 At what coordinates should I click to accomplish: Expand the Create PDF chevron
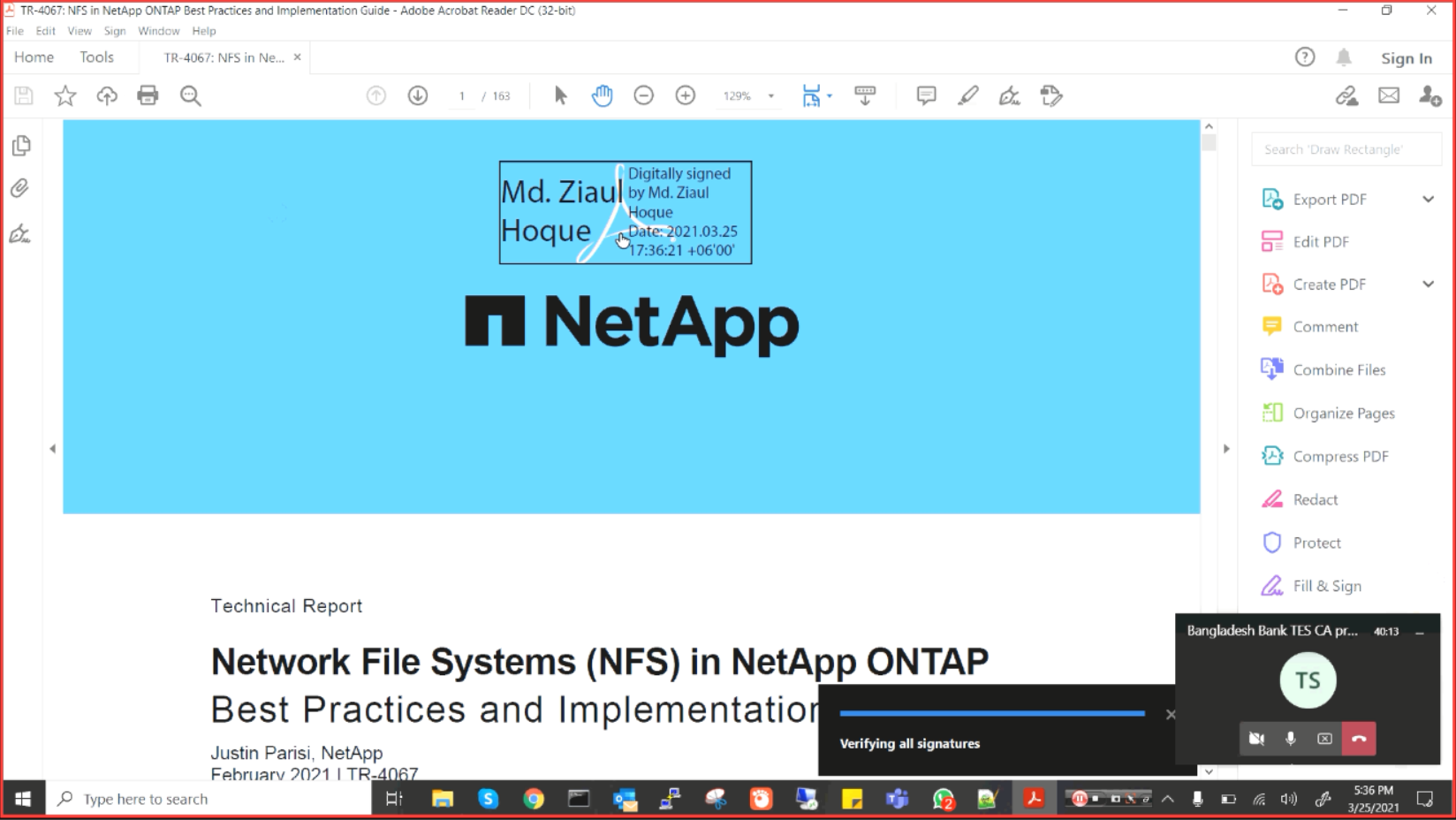1429,284
